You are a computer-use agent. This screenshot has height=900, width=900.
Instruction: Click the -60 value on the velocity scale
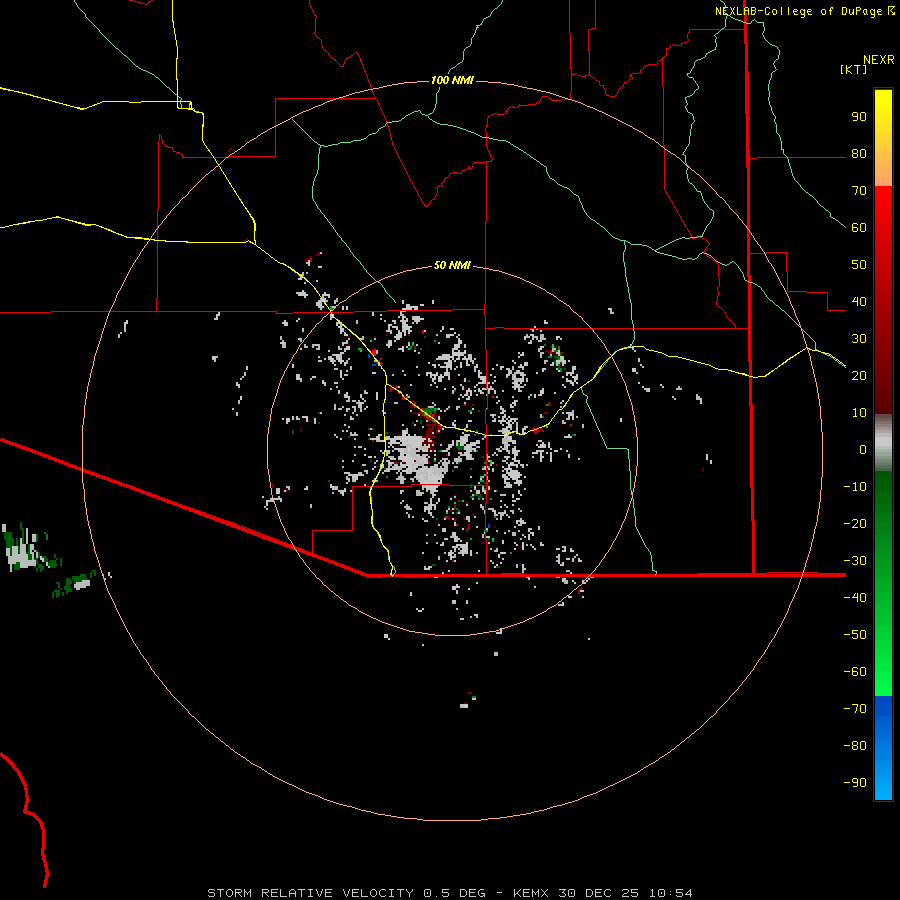click(x=855, y=672)
